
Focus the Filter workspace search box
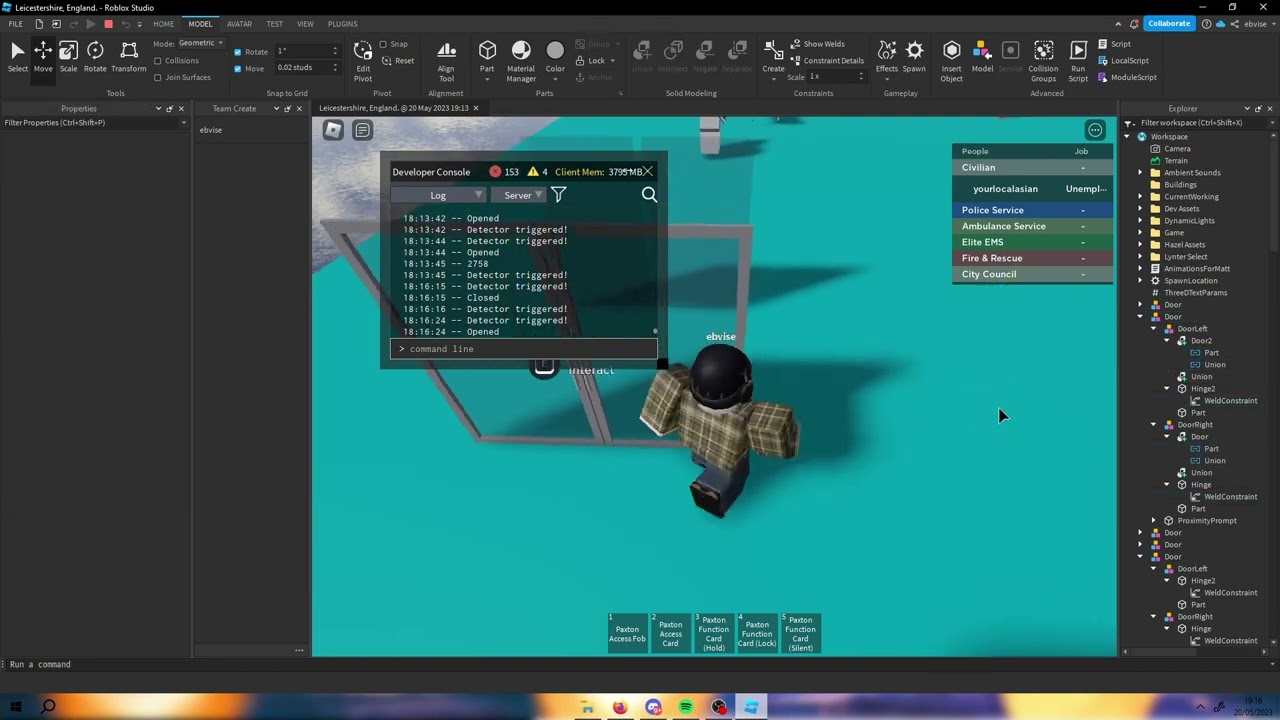tap(1199, 123)
